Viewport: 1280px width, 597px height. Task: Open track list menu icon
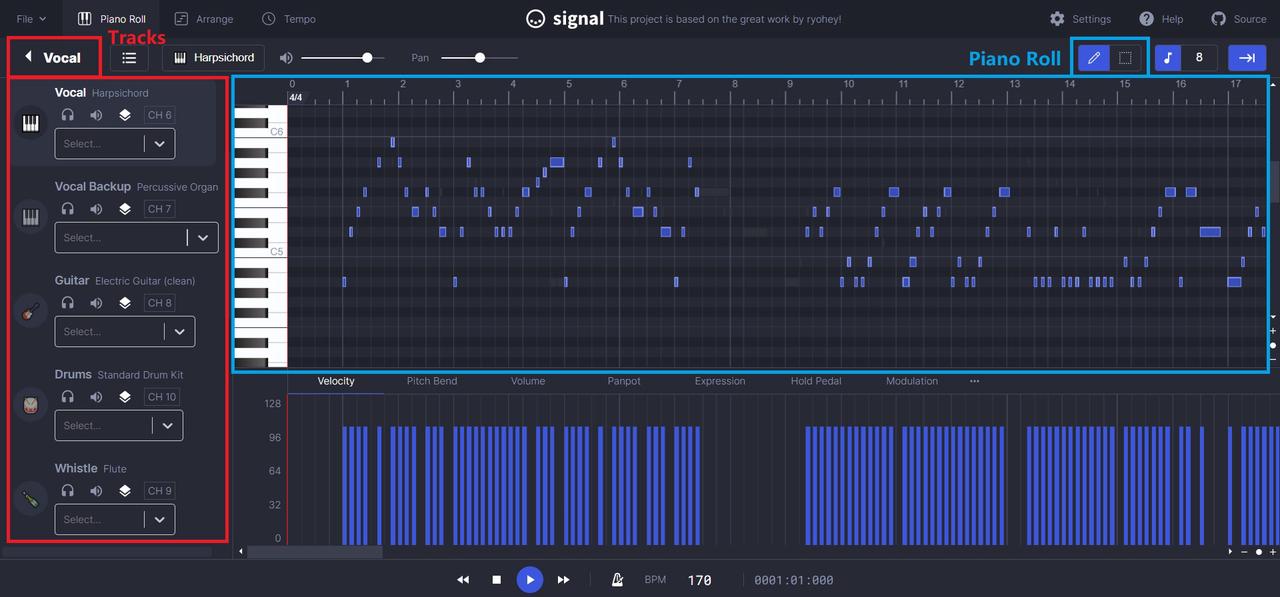(129, 58)
